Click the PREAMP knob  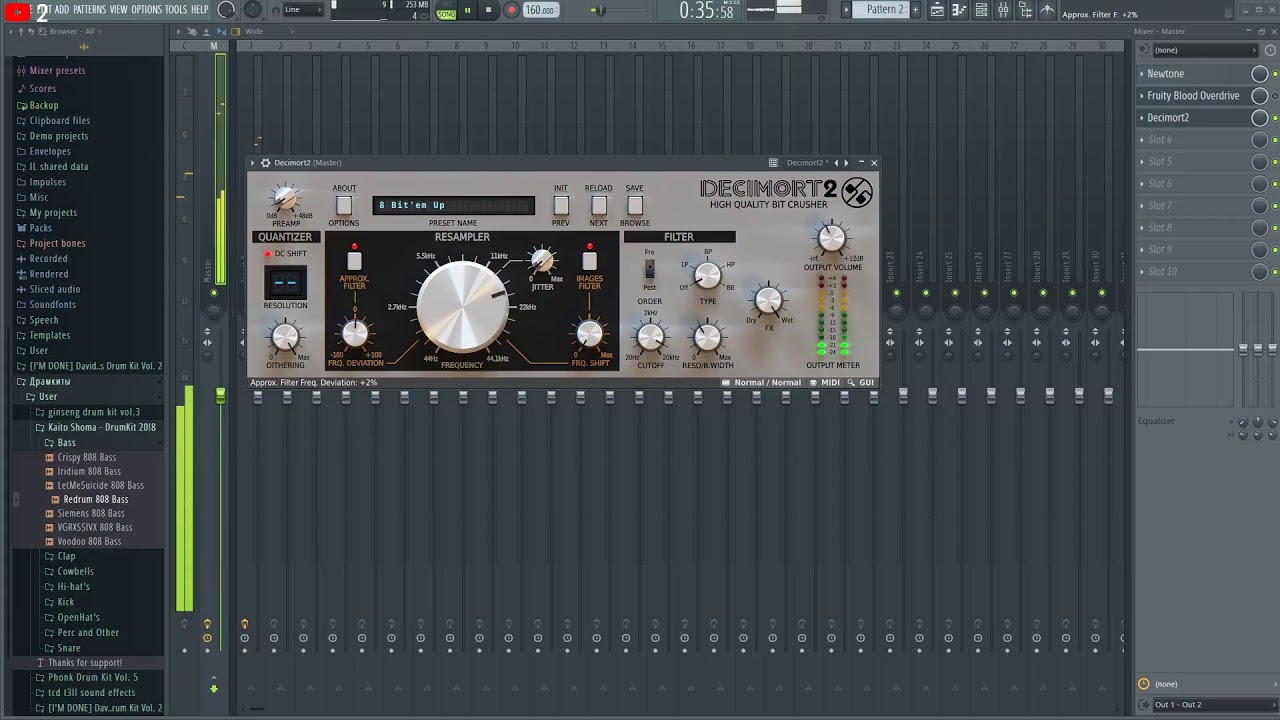tap(286, 199)
